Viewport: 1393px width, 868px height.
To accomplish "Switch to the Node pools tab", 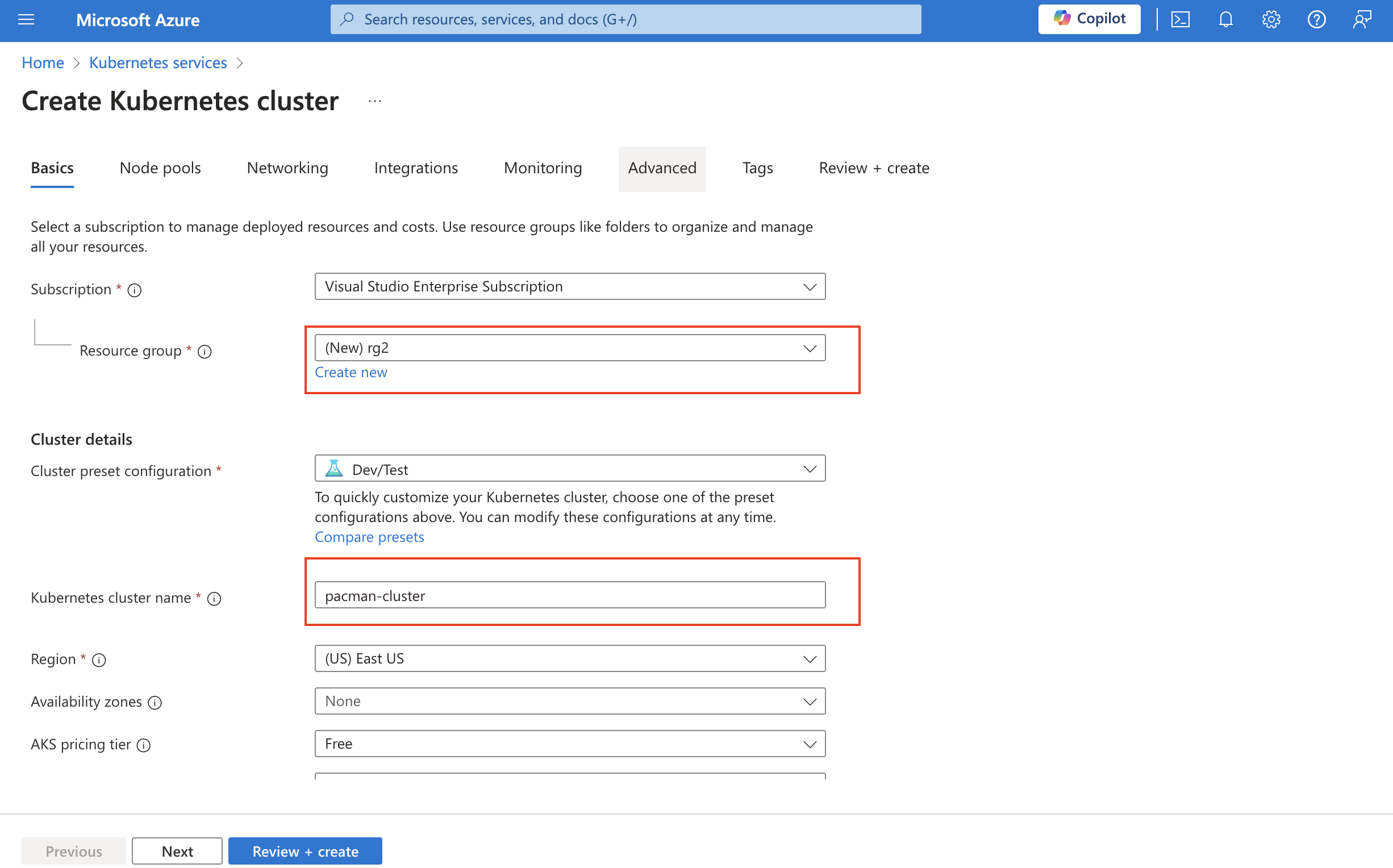I will tap(160, 168).
